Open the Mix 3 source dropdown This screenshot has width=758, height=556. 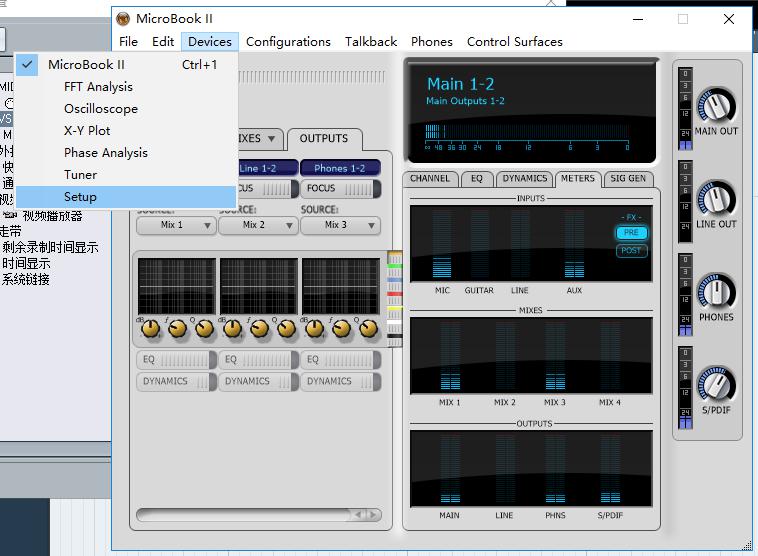pyautogui.click(x=341, y=226)
